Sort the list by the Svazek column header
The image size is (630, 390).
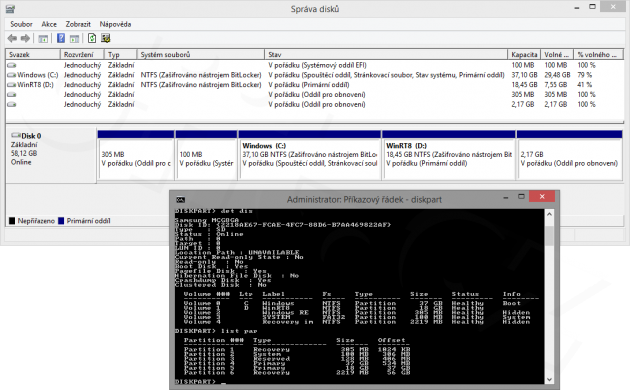click(x=33, y=55)
